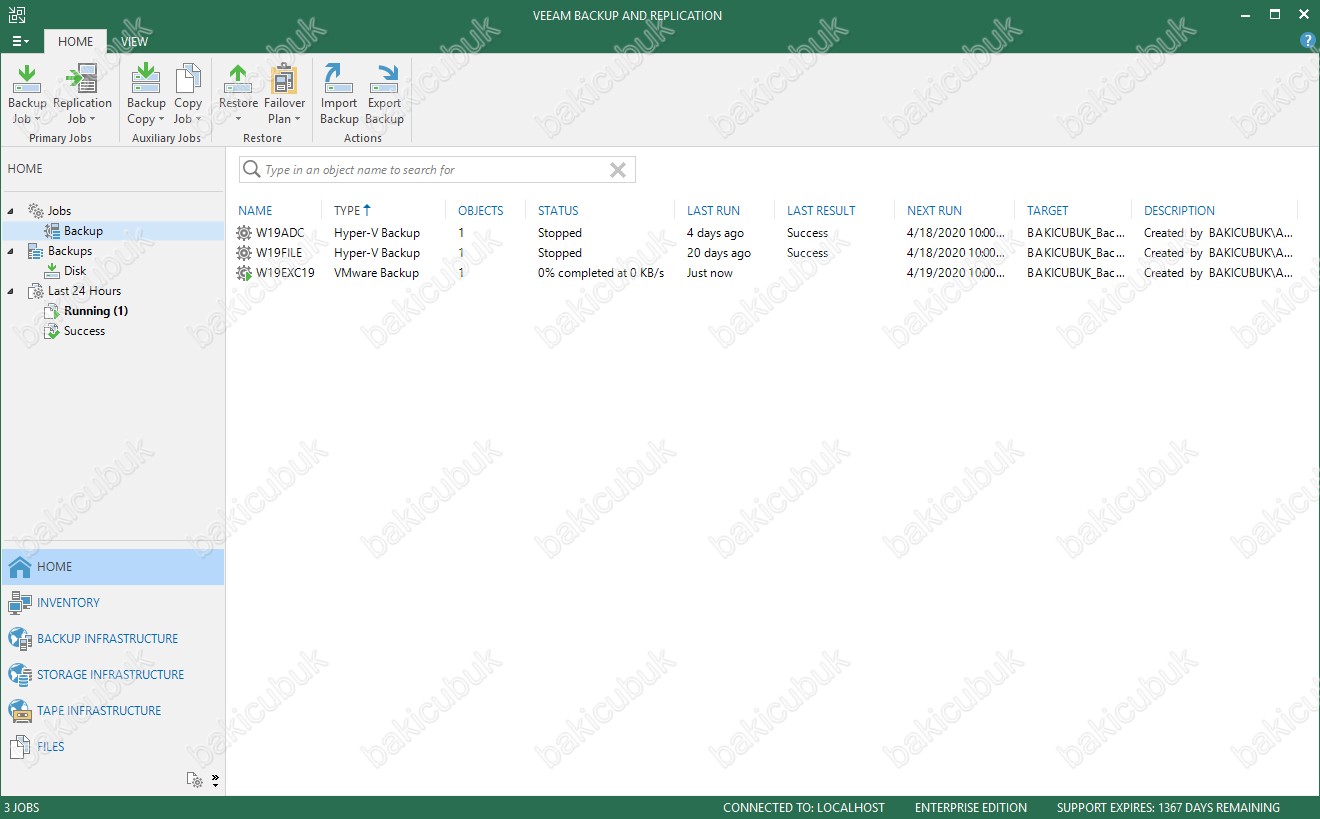The width and height of the screenshot is (1320, 819).
Task: Select Backup under Jobs in tree
Action: click(83, 231)
